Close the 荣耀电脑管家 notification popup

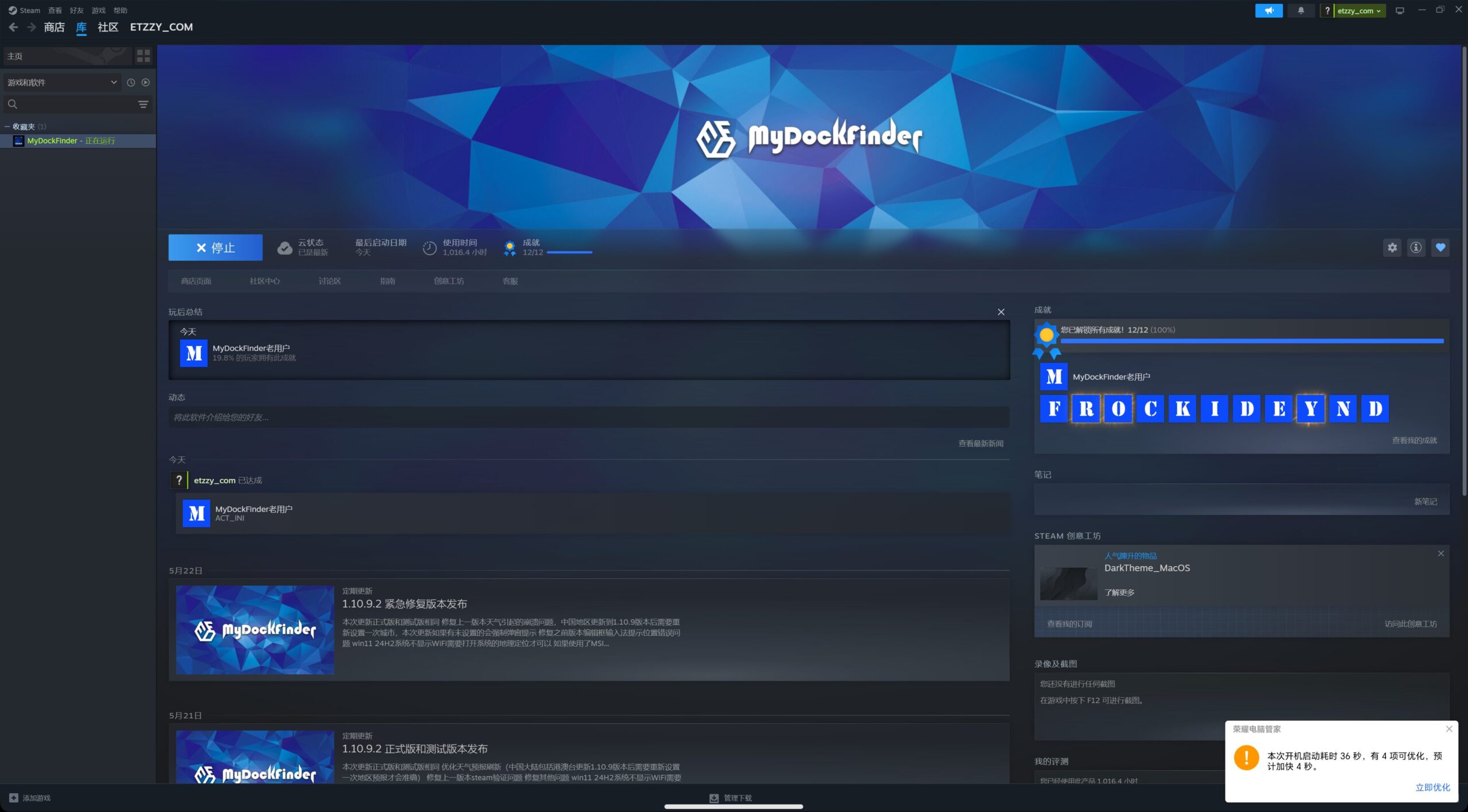tap(1449, 729)
